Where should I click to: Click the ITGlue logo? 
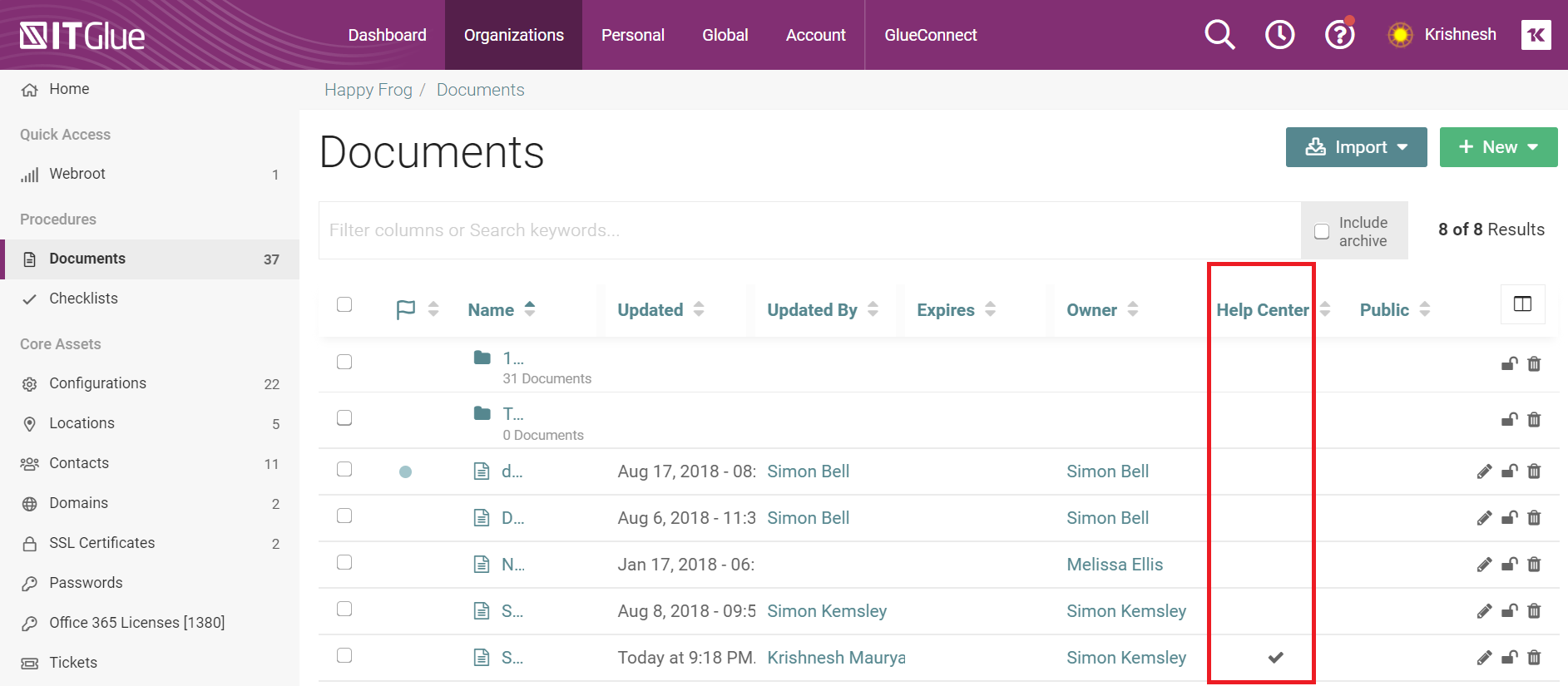pos(82,36)
